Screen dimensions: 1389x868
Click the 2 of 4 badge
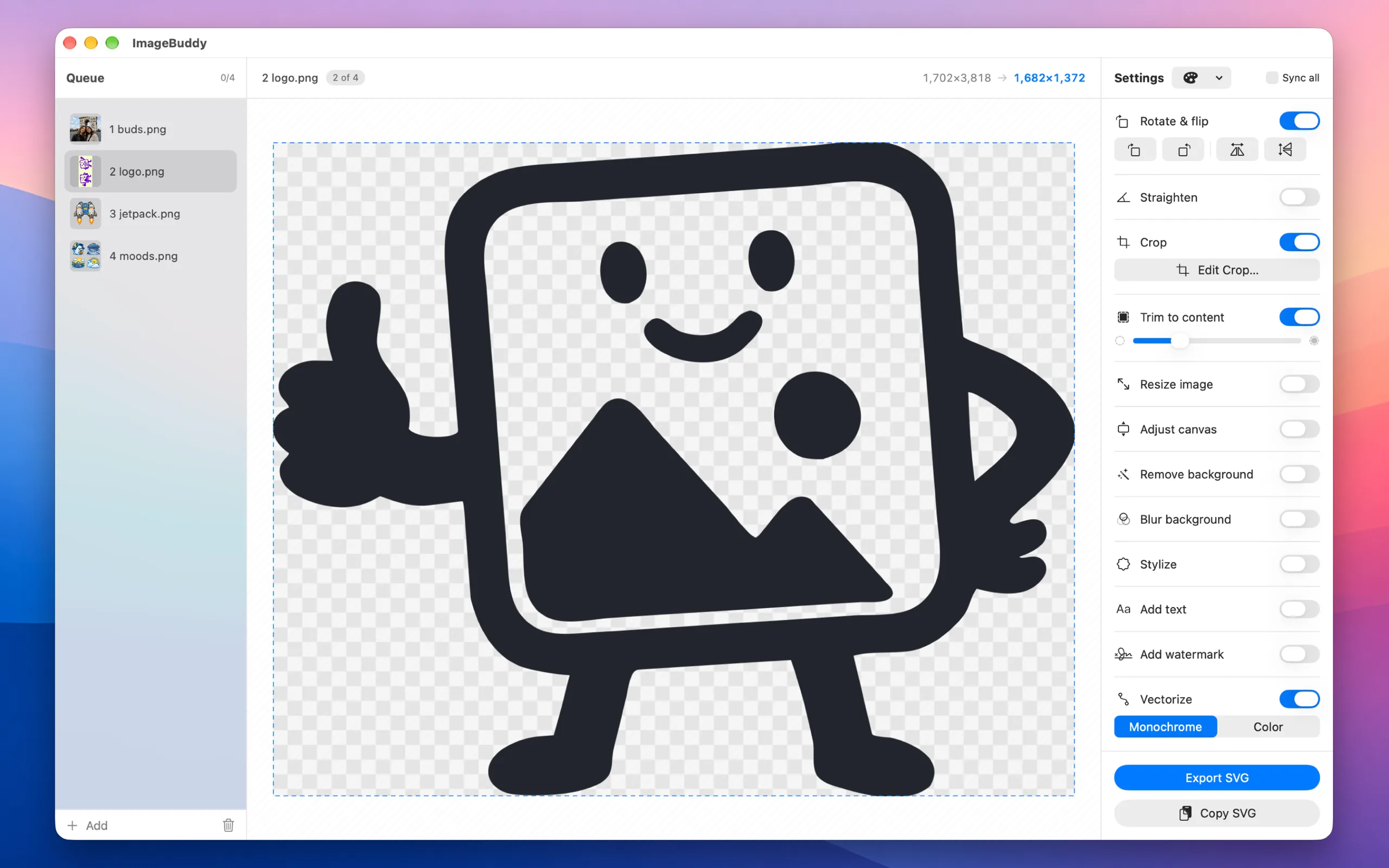click(x=346, y=78)
